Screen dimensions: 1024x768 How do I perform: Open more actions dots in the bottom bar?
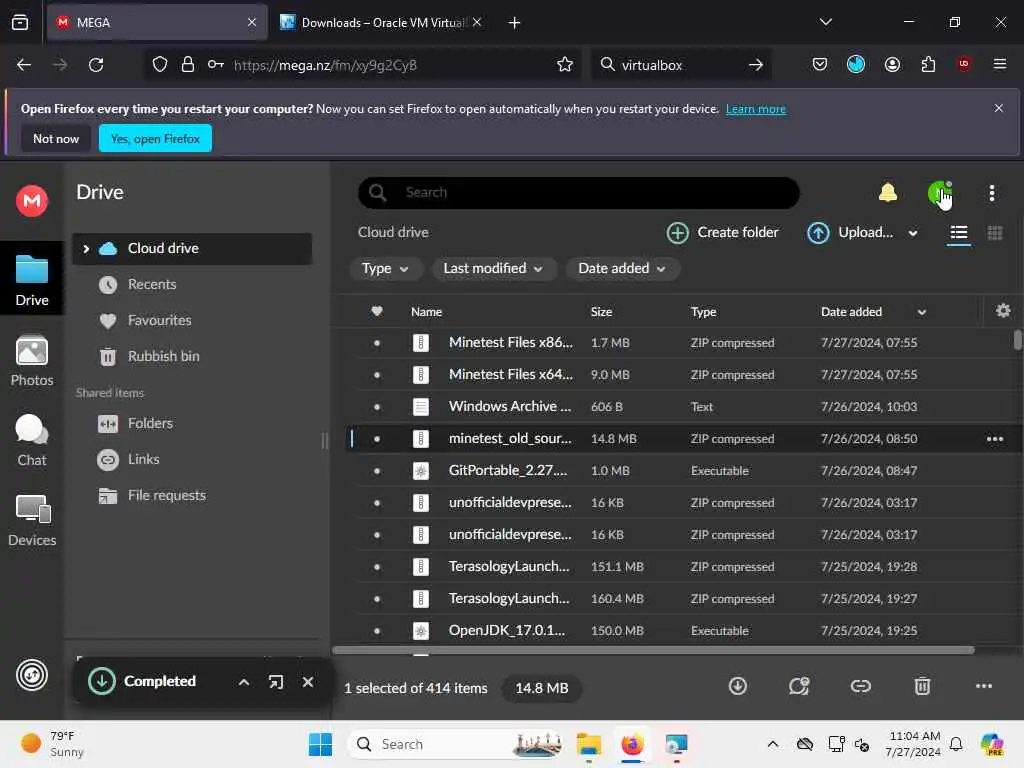[984, 686]
